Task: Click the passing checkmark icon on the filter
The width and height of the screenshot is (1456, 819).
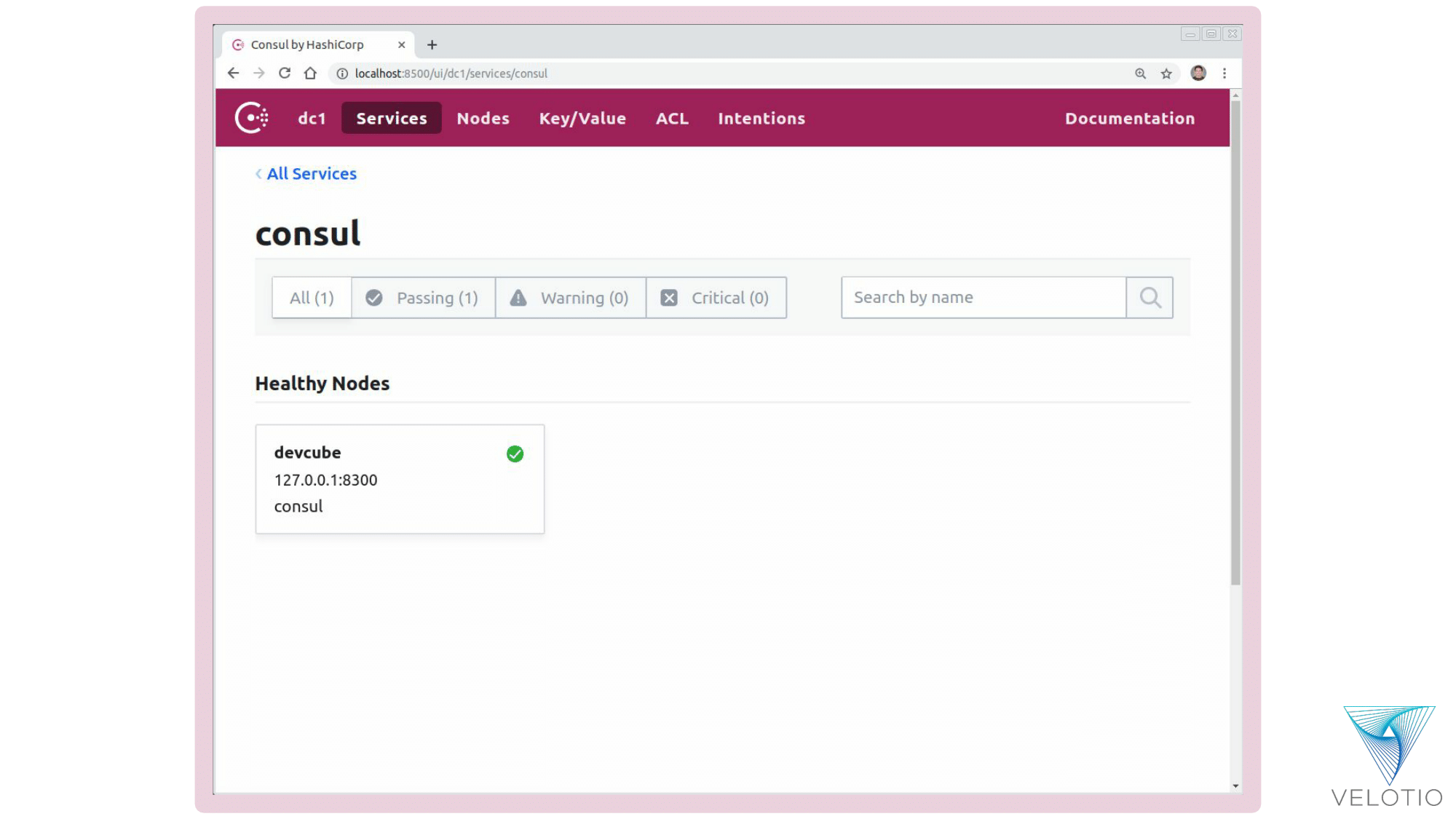Action: coord(374,297)
